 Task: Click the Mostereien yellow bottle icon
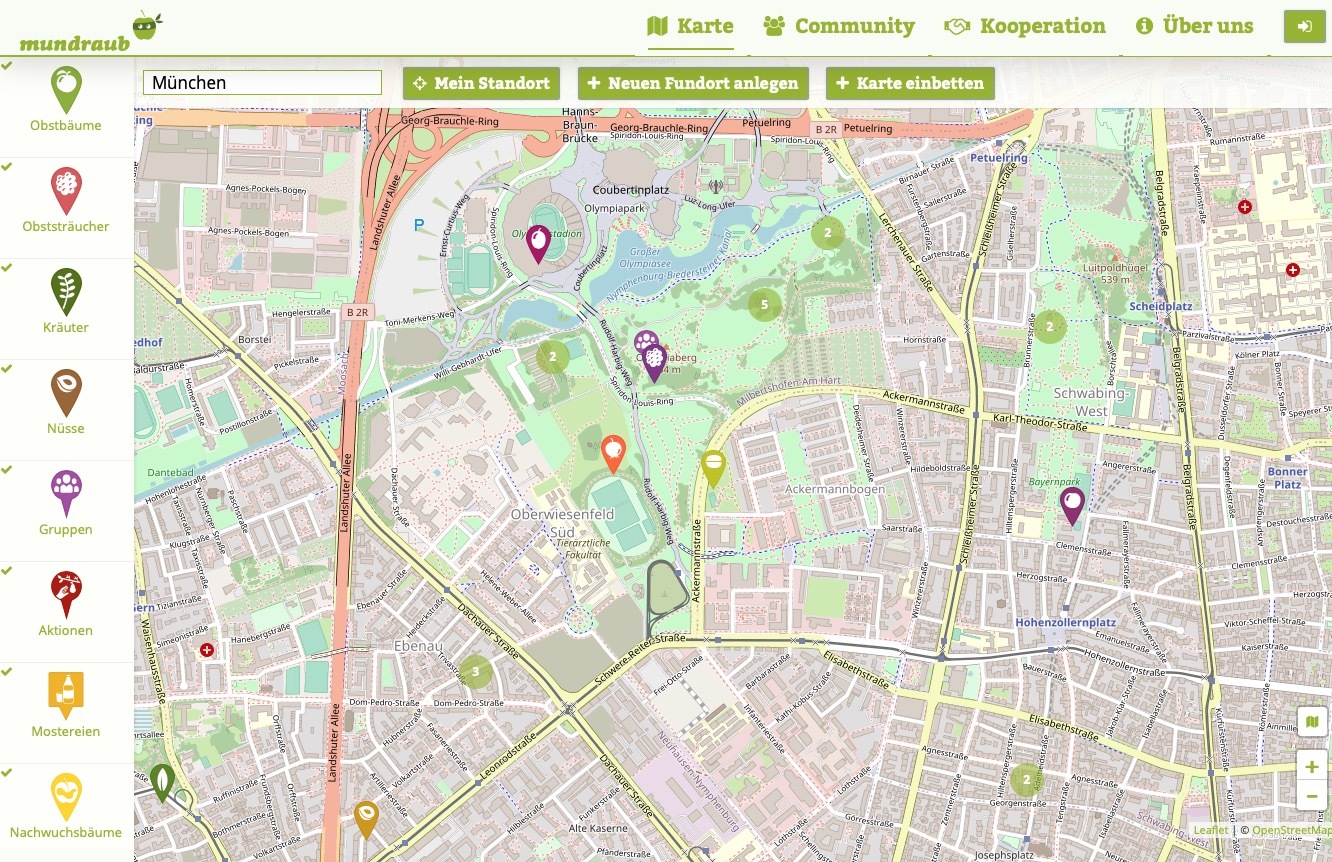pyautogui.click(x=66, y=694)
